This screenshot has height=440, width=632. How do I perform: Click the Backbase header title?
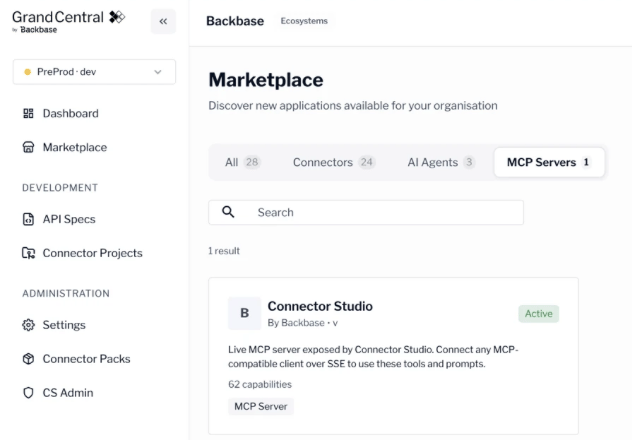coord(235,21)
